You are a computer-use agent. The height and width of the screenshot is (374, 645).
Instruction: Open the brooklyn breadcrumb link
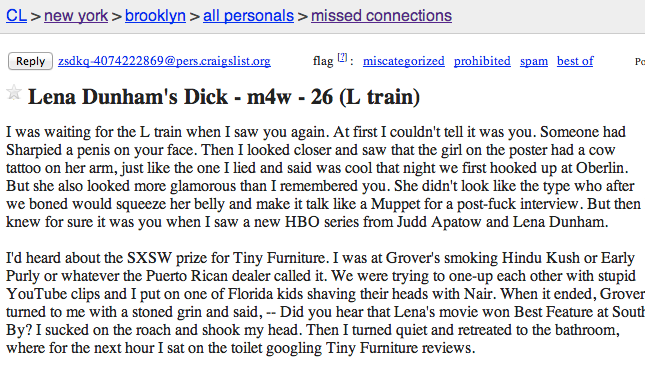pos(155,16)
